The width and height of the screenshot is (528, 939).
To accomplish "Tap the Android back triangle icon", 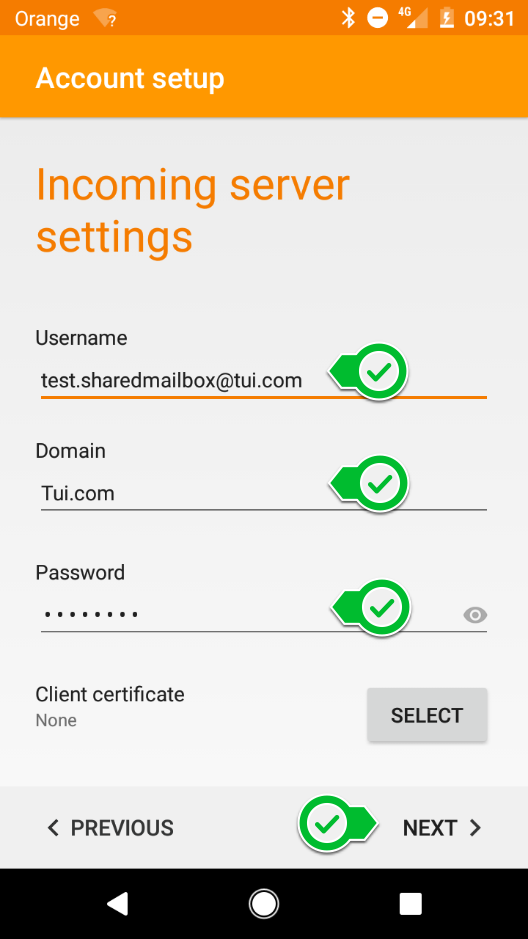I will click(117, 904).
